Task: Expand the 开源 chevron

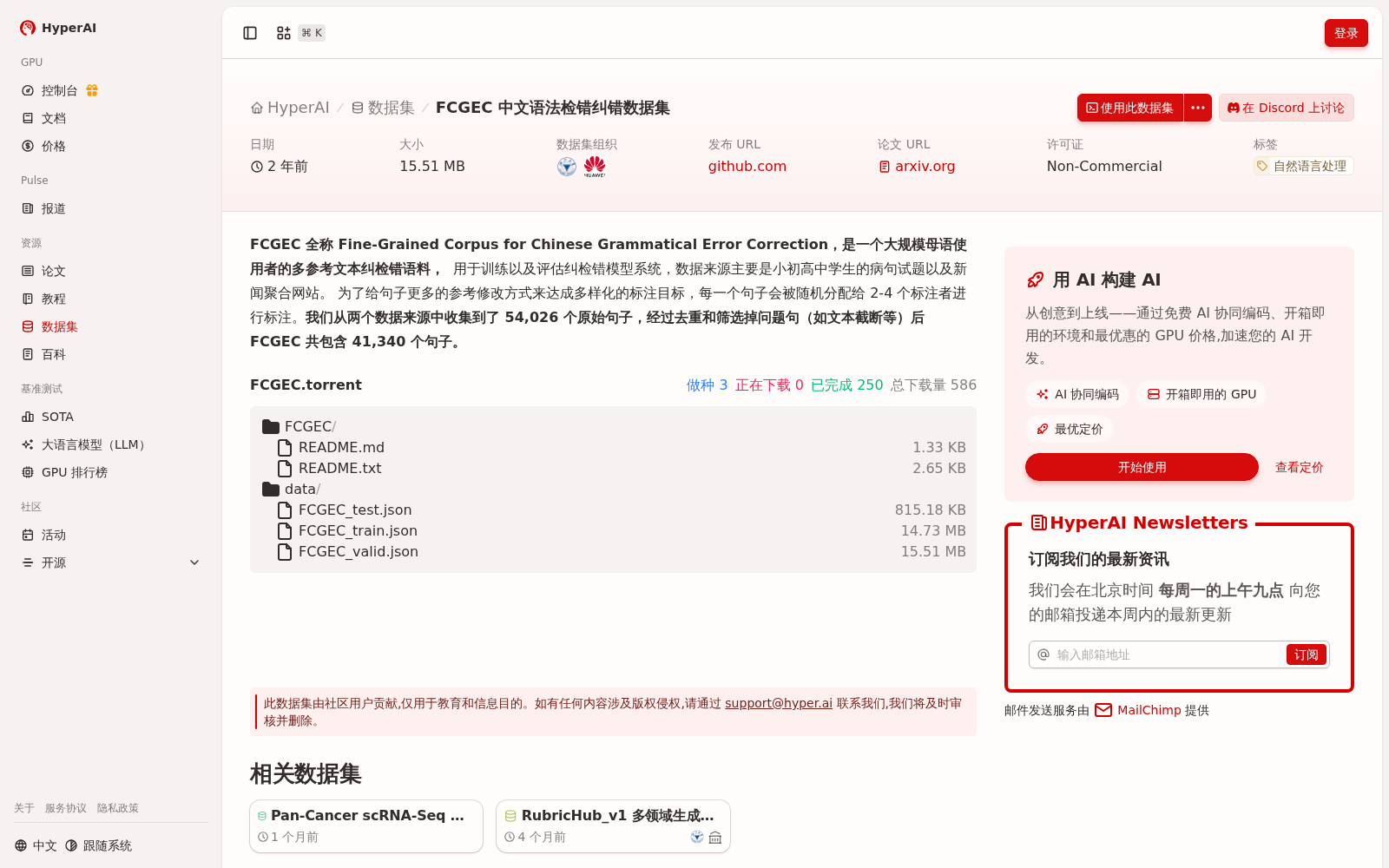Action: pyautogui.click(x=194, y=562)
